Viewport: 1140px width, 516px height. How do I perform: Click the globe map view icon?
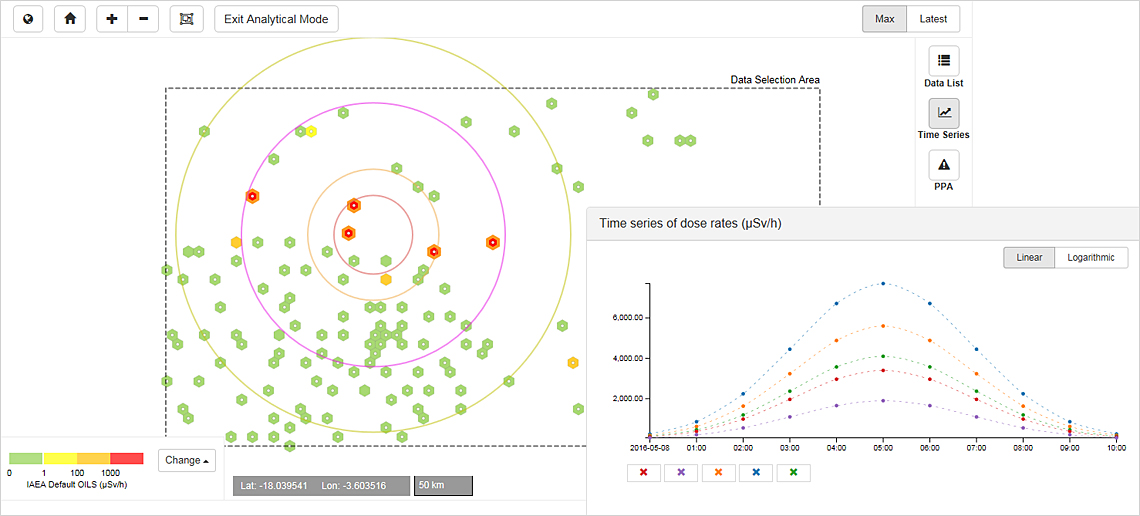click(28, 19)
